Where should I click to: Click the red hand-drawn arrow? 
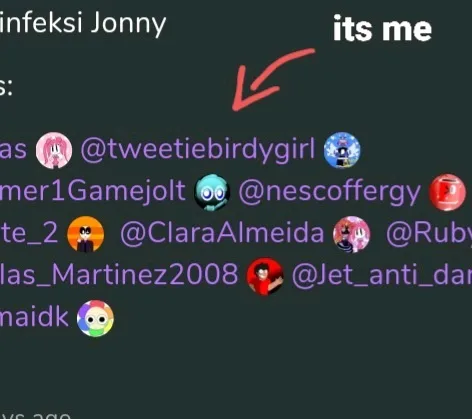(x=273, y=79)
